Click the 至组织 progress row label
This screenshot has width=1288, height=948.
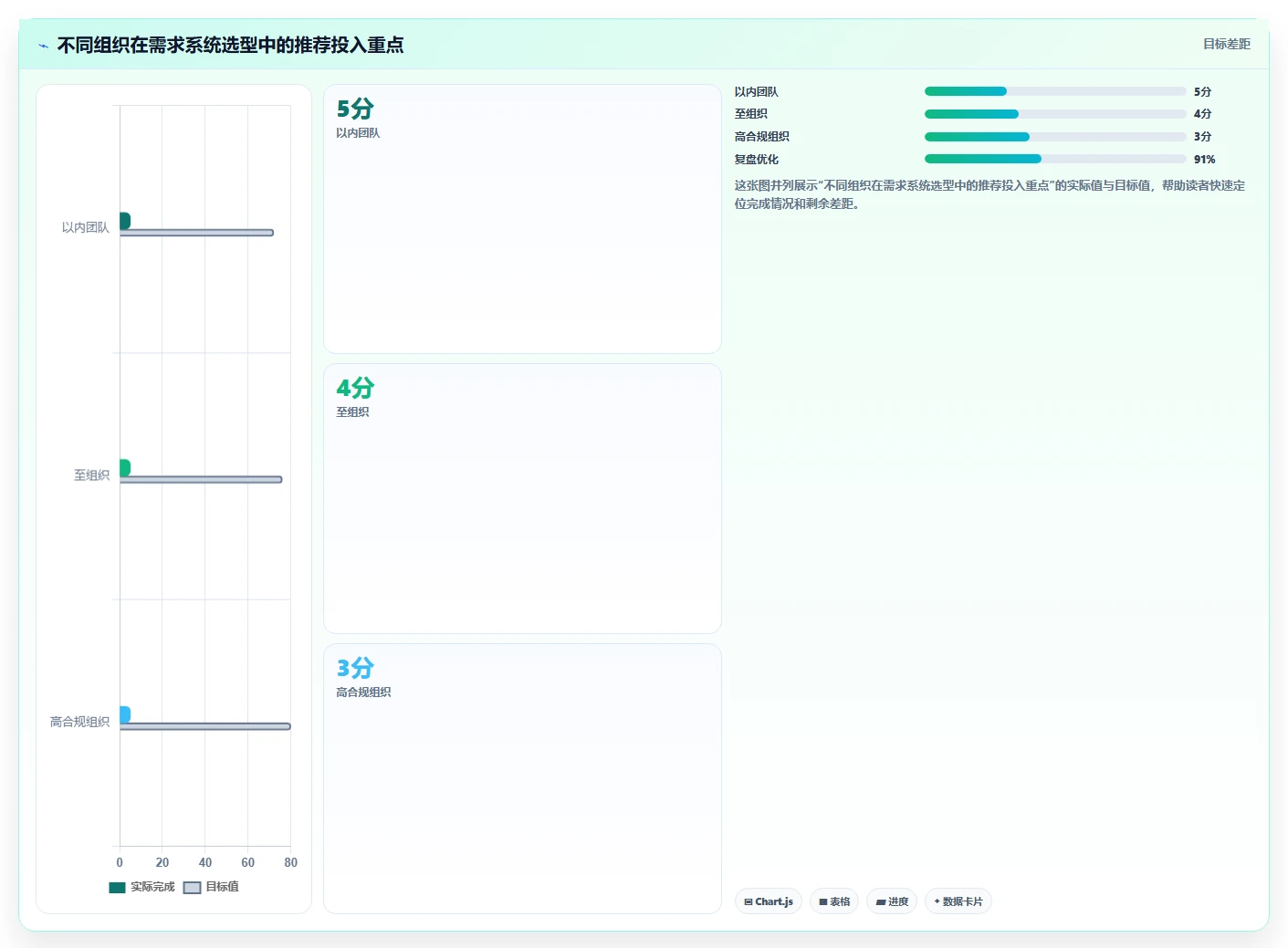(751, 114)
